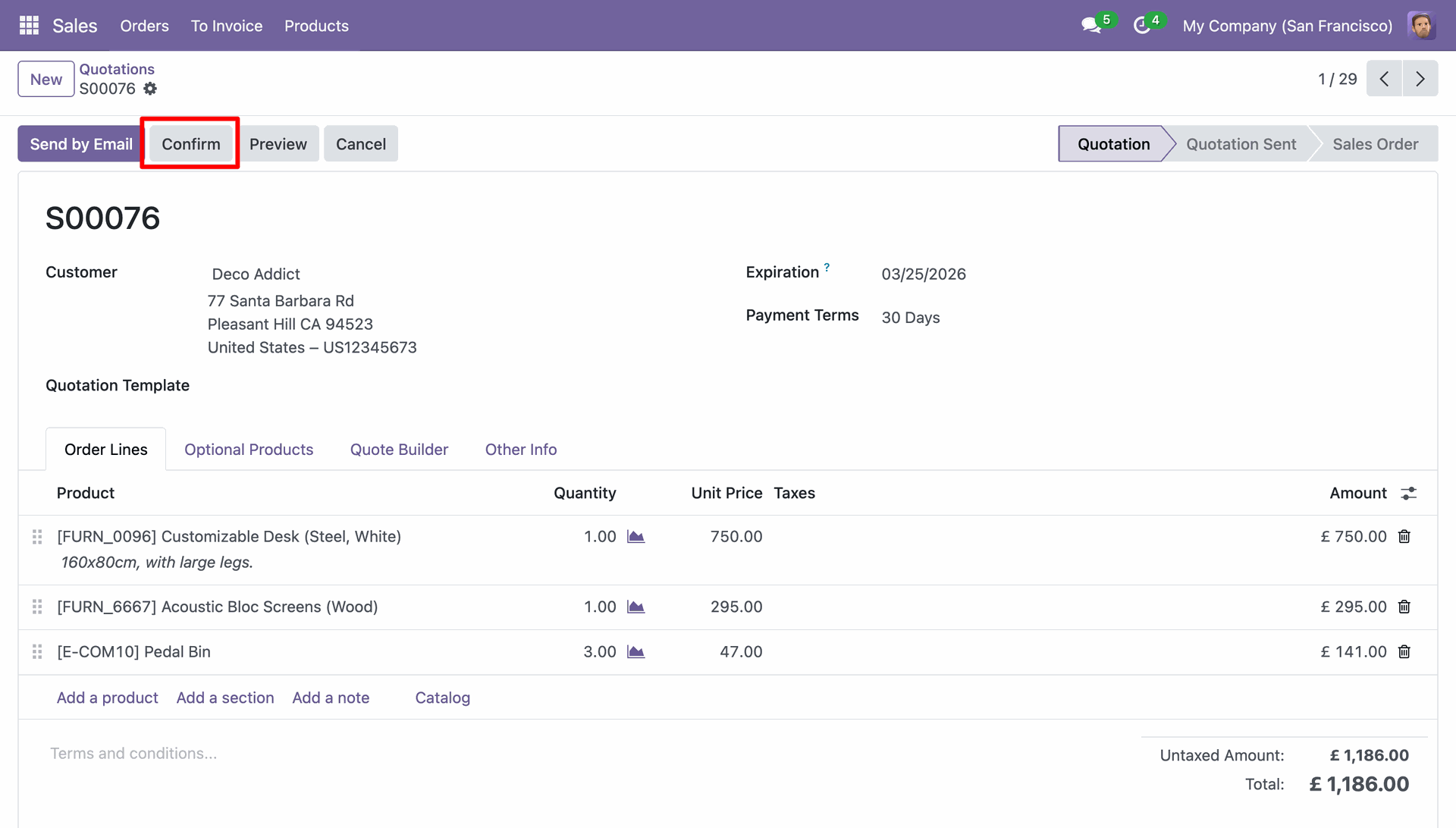Click drag handle of Customizable Desk line

[37, 537]
